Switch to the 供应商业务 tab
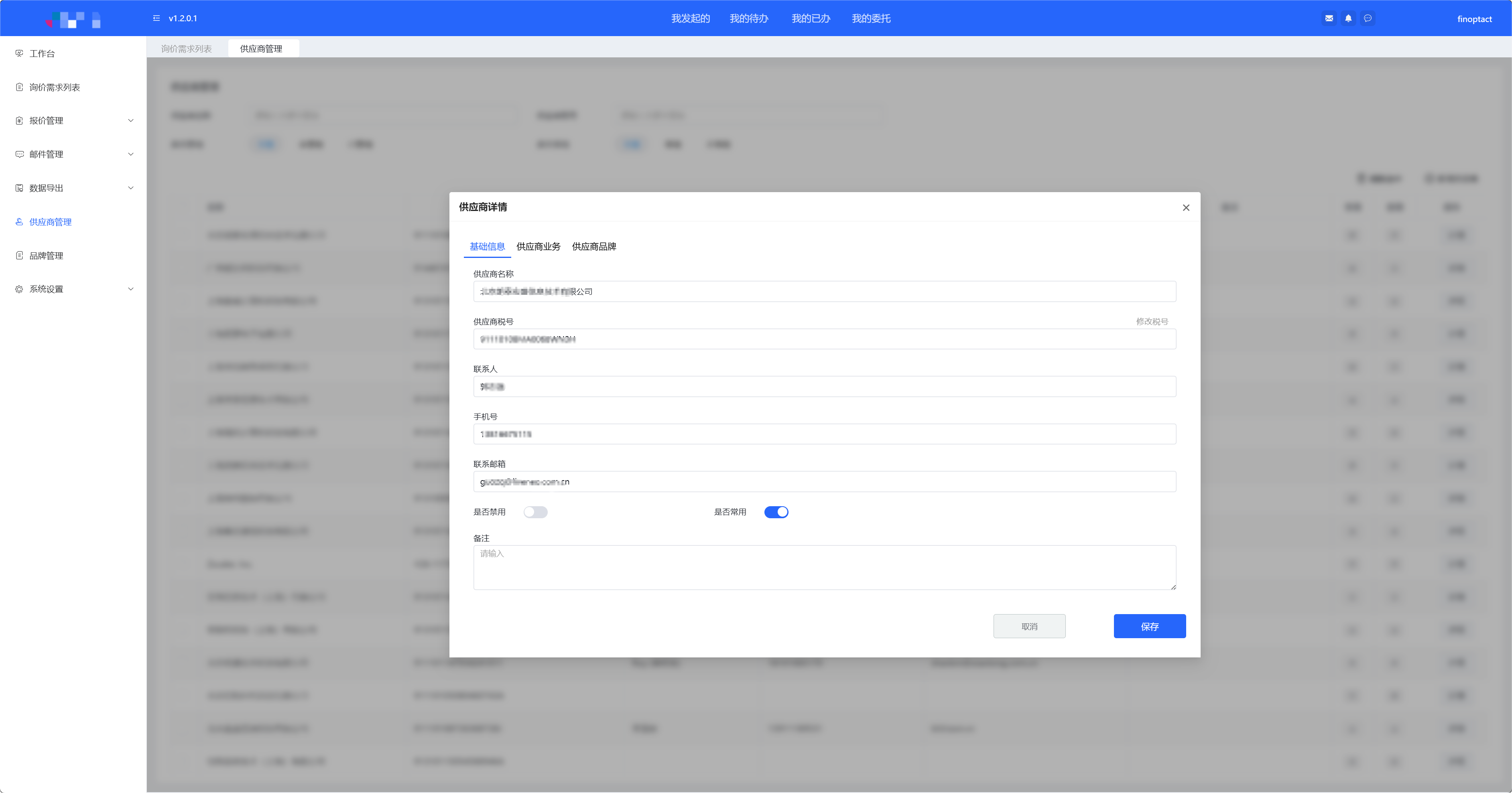 (x=538, y=246)
